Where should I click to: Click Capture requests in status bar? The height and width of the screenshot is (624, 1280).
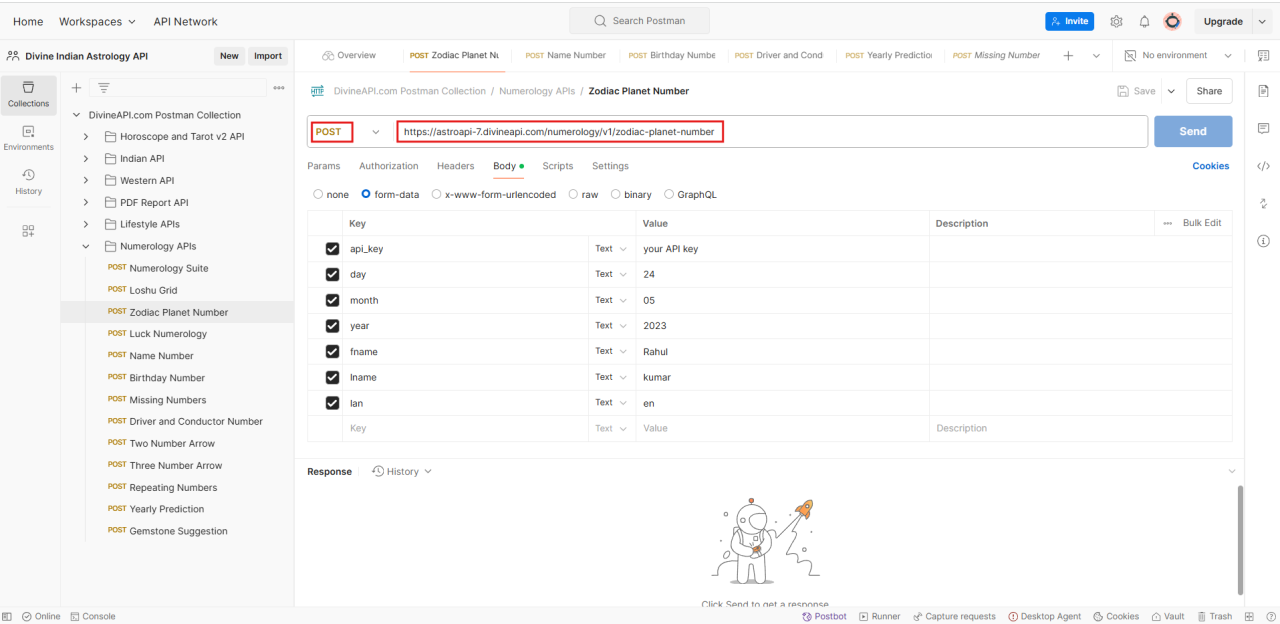tap(953, 616)
